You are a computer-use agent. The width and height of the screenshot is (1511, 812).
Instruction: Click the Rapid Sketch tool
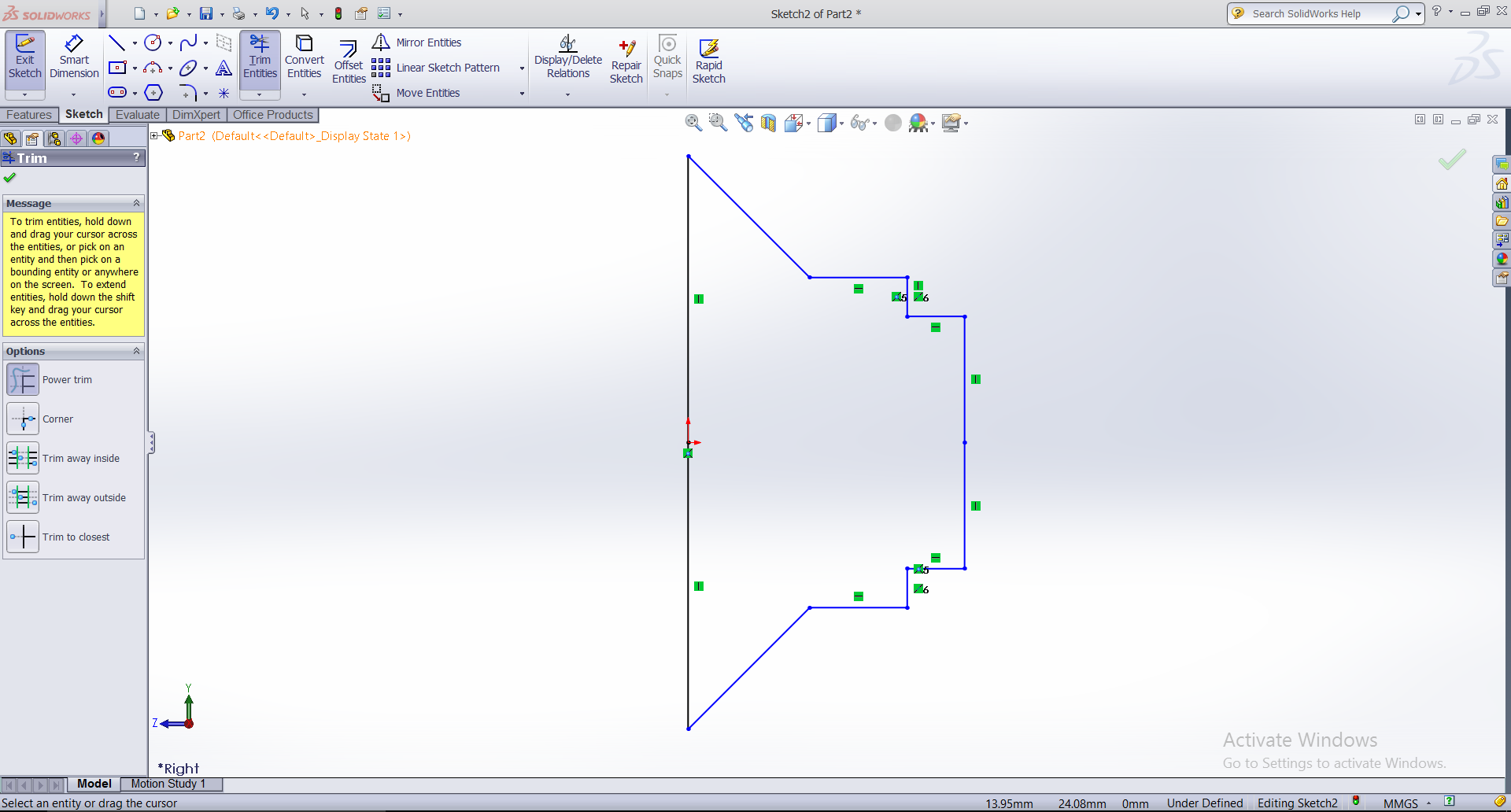point(709,61)
